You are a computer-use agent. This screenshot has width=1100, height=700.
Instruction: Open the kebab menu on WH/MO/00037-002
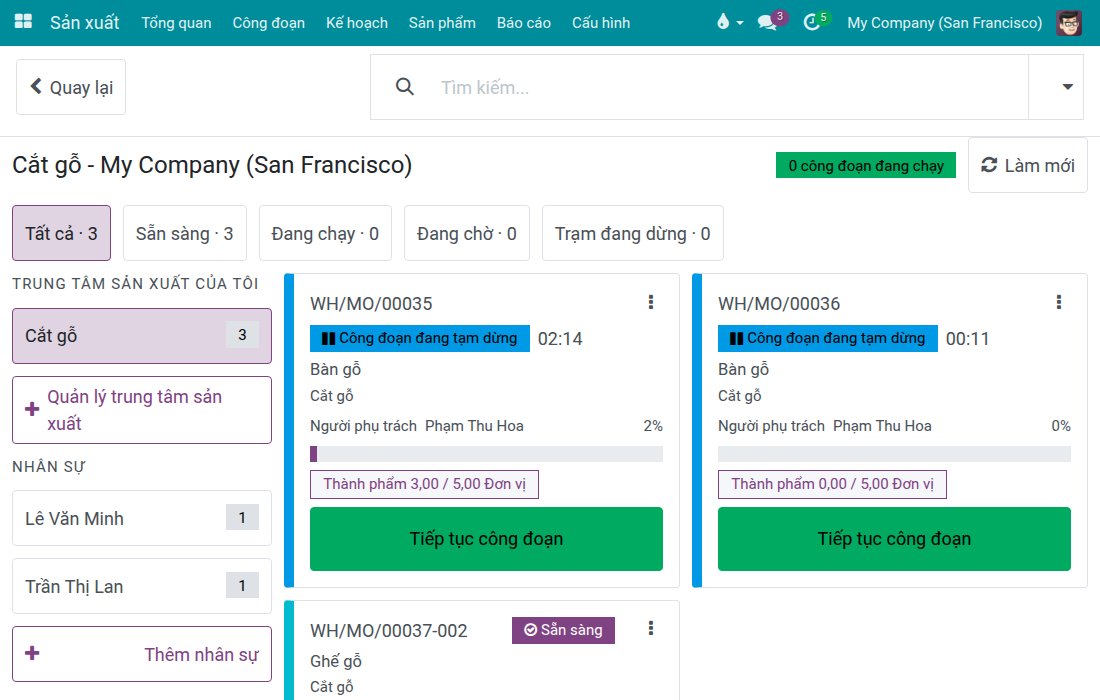651,628
